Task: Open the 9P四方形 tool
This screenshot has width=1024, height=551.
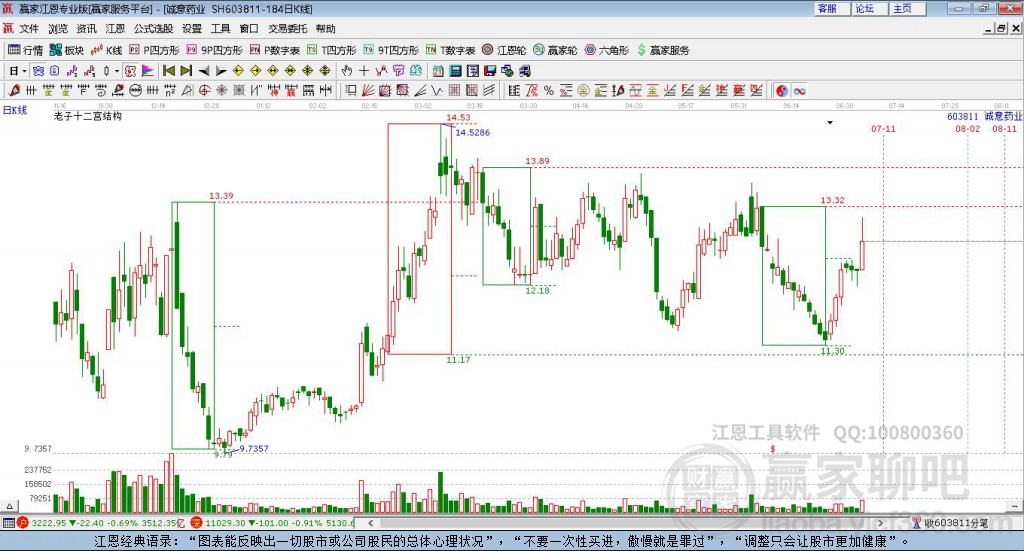Action: click(x=214, y=50)
